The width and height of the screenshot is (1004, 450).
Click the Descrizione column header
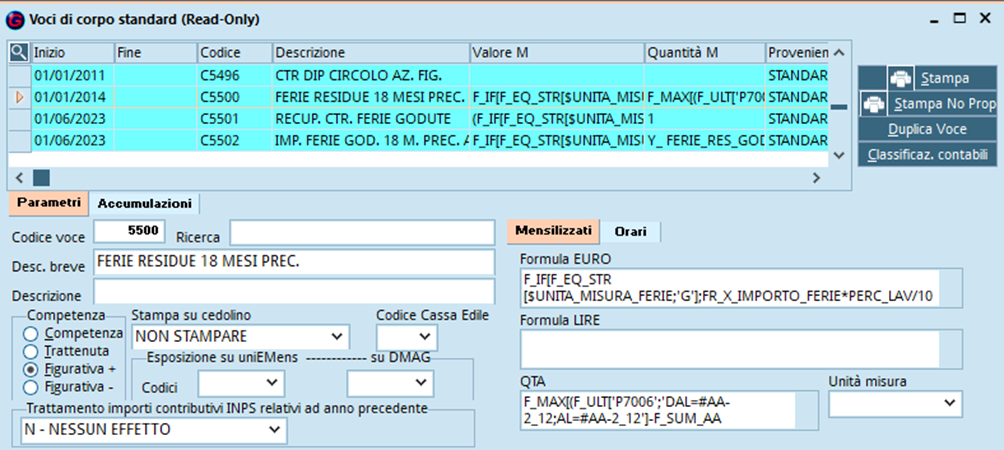click(x=371, y=52)
